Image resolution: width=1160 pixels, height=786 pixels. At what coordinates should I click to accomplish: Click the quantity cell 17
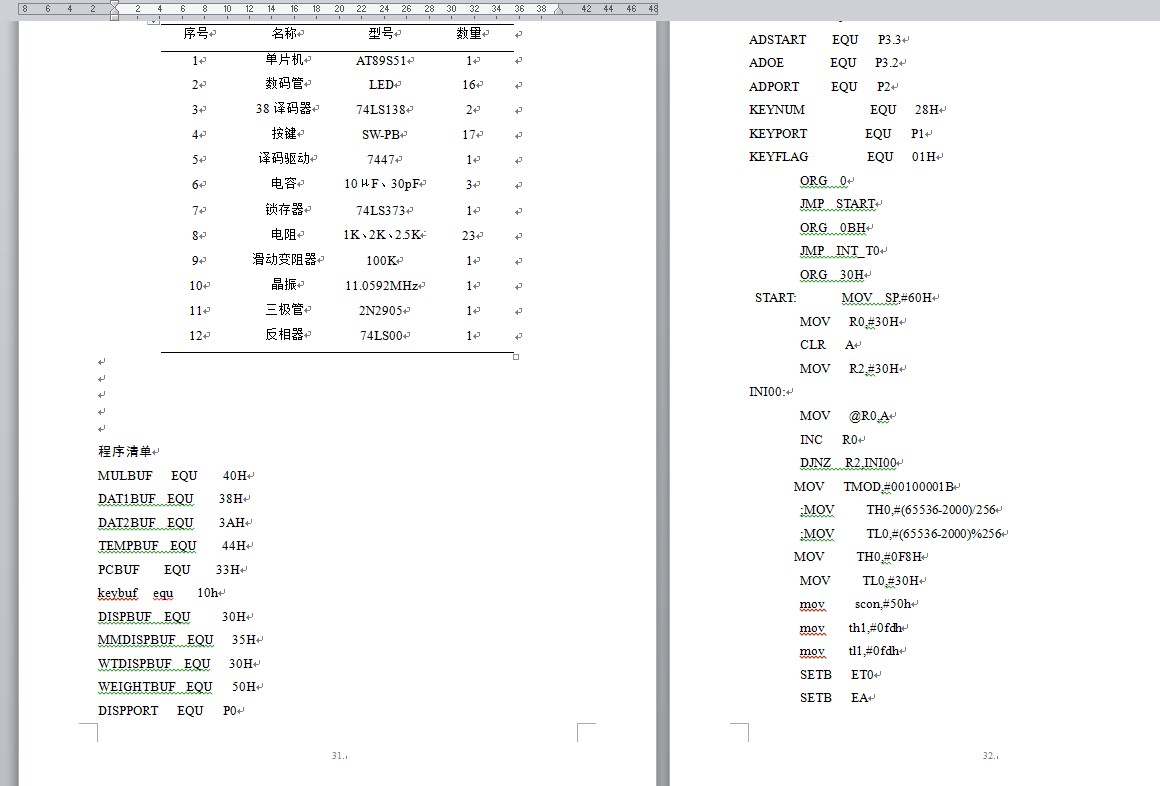point(469,135)
